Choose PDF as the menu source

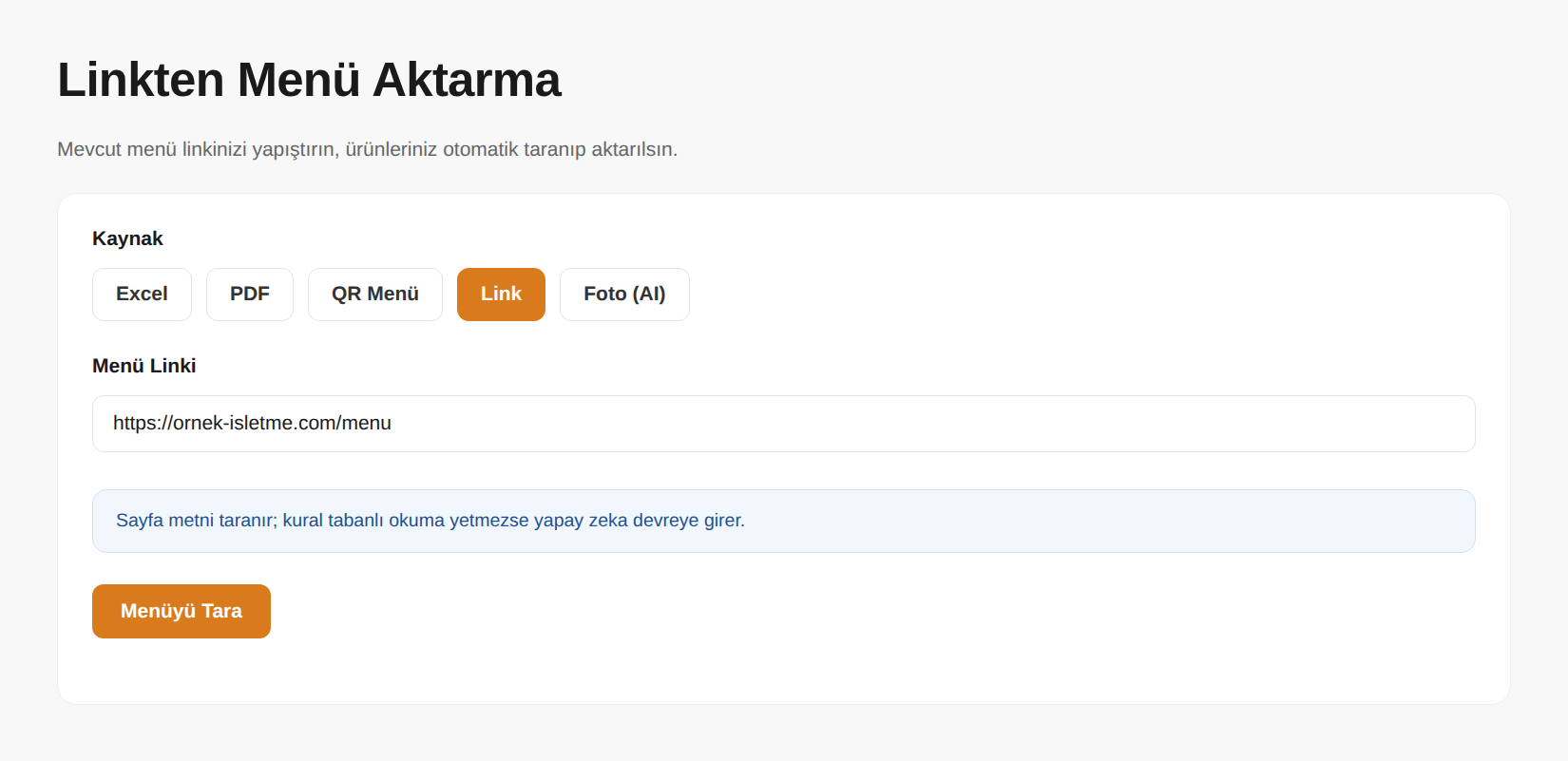250,295
